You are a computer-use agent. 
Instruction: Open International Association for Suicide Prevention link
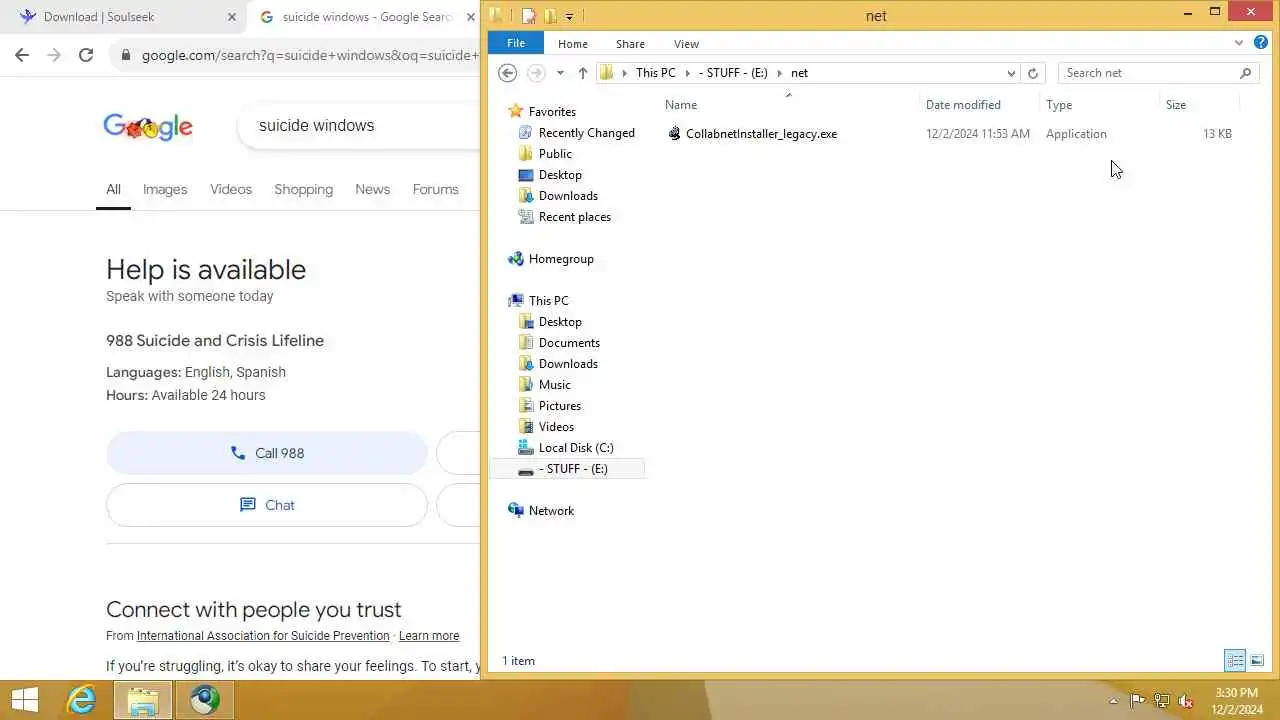(x=263, y=636)
